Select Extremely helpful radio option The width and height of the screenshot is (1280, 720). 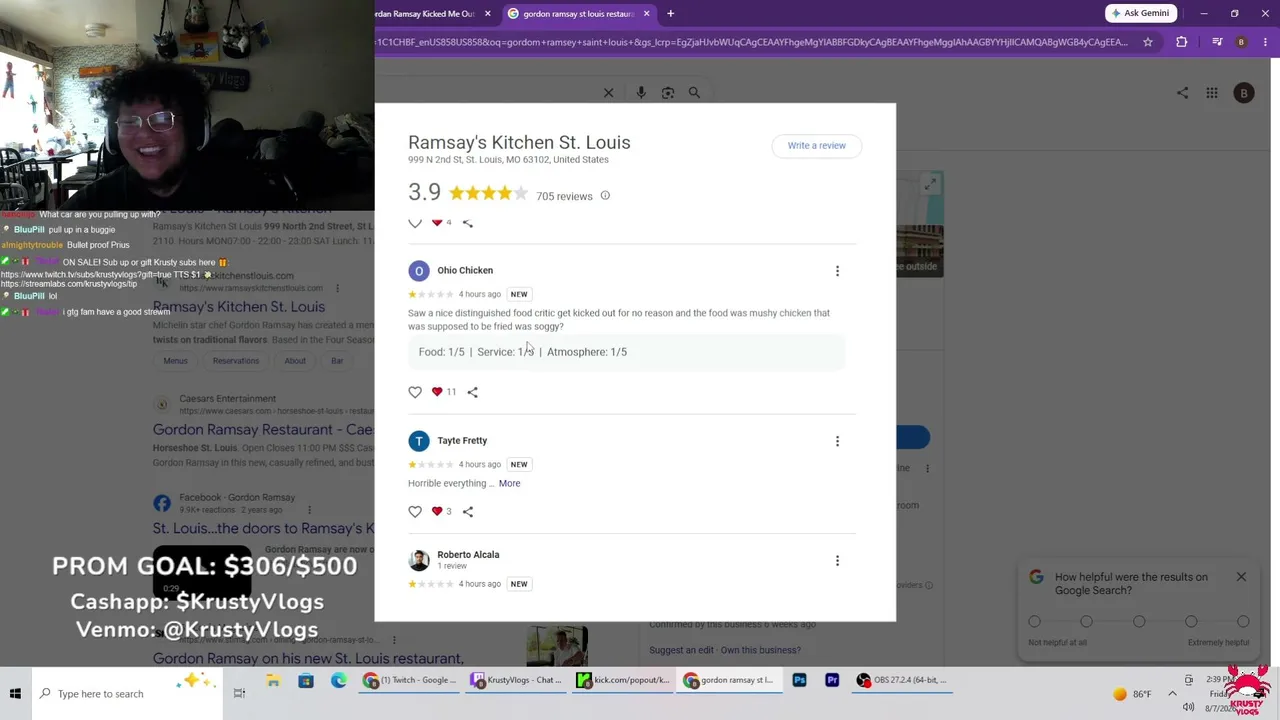coord(1243,622)
